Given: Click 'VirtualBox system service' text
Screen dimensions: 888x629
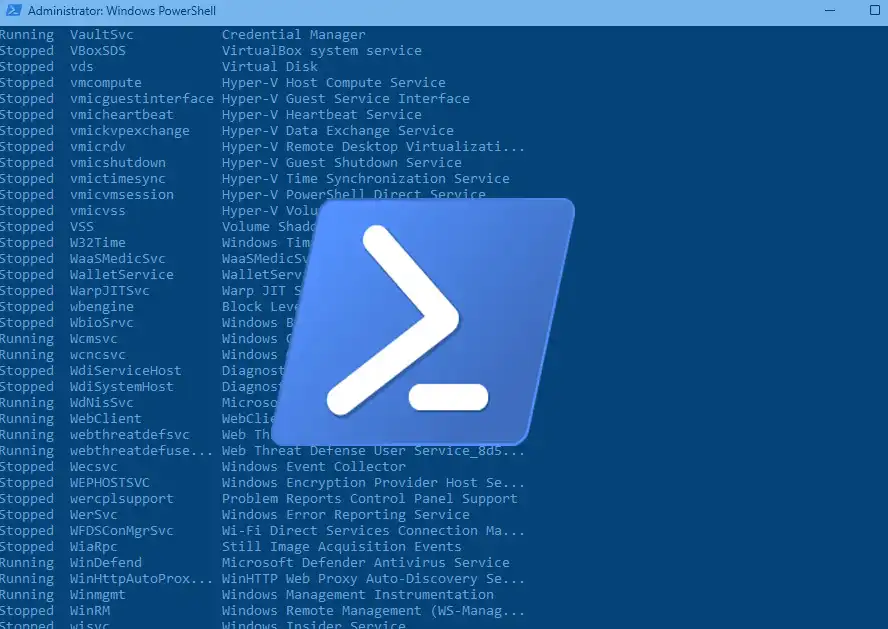Looking at the screenshot, I should click(x=322, y=50).
